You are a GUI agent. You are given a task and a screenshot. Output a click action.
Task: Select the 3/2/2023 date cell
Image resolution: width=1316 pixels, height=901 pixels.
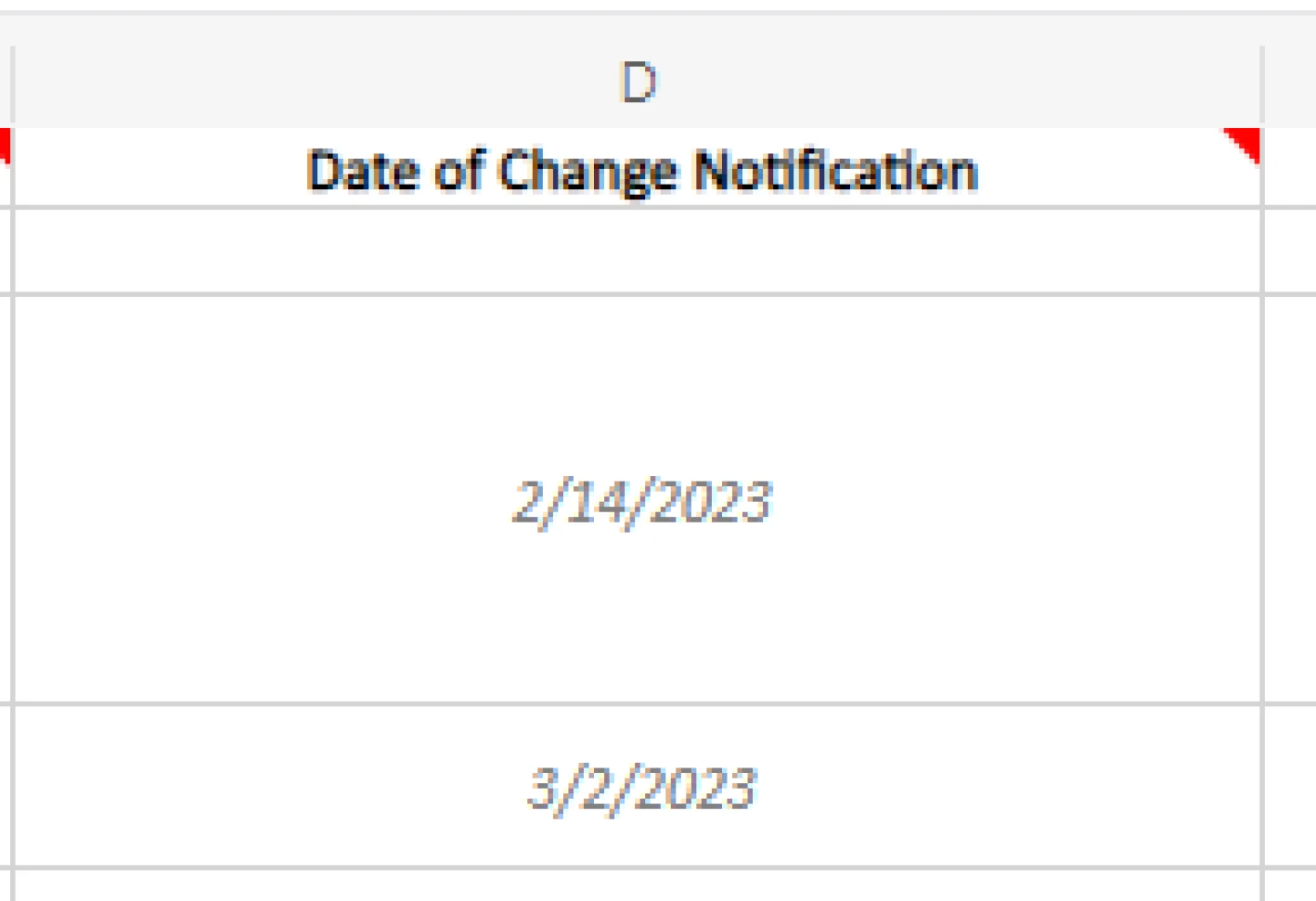[640, 788]
